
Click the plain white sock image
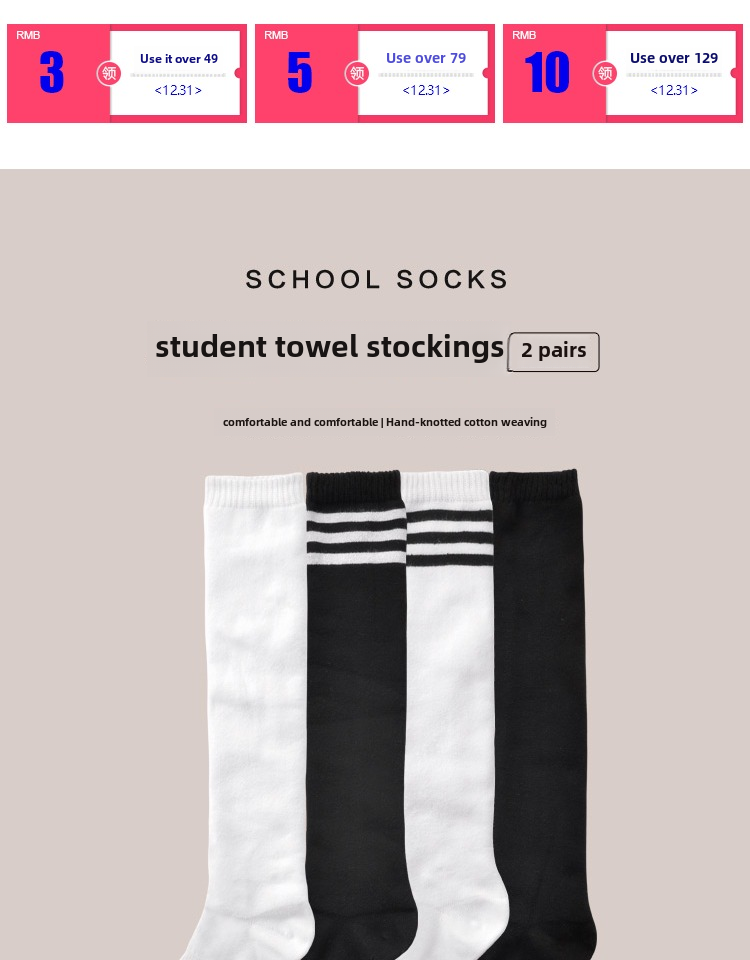(251, 716)
